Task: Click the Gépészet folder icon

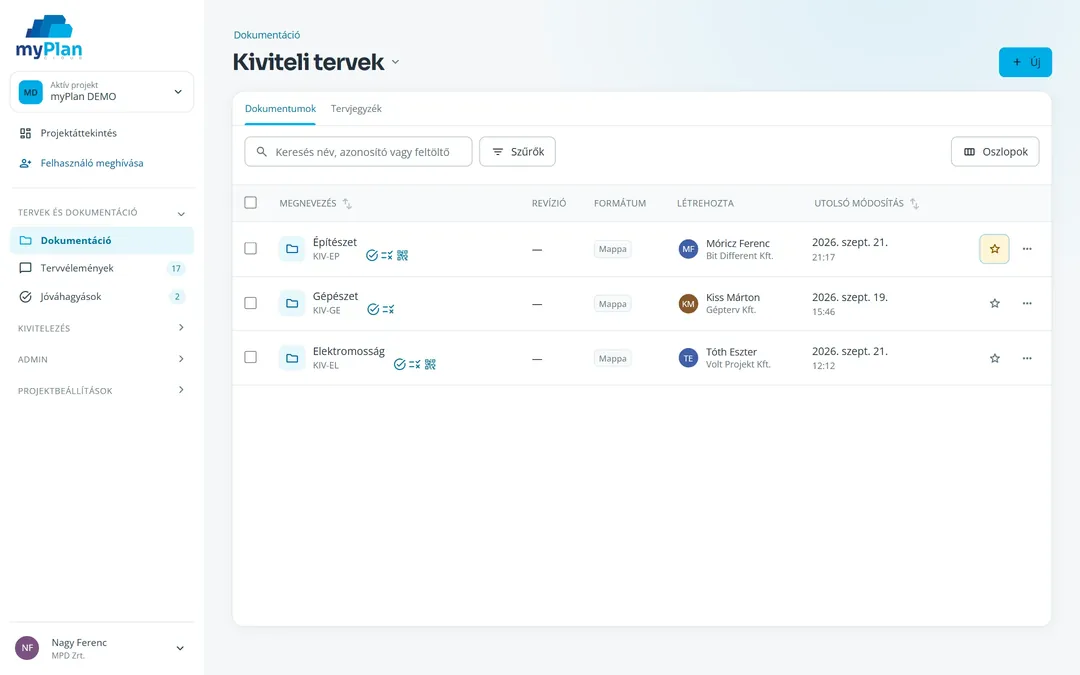Action: (x=292, y=303)
